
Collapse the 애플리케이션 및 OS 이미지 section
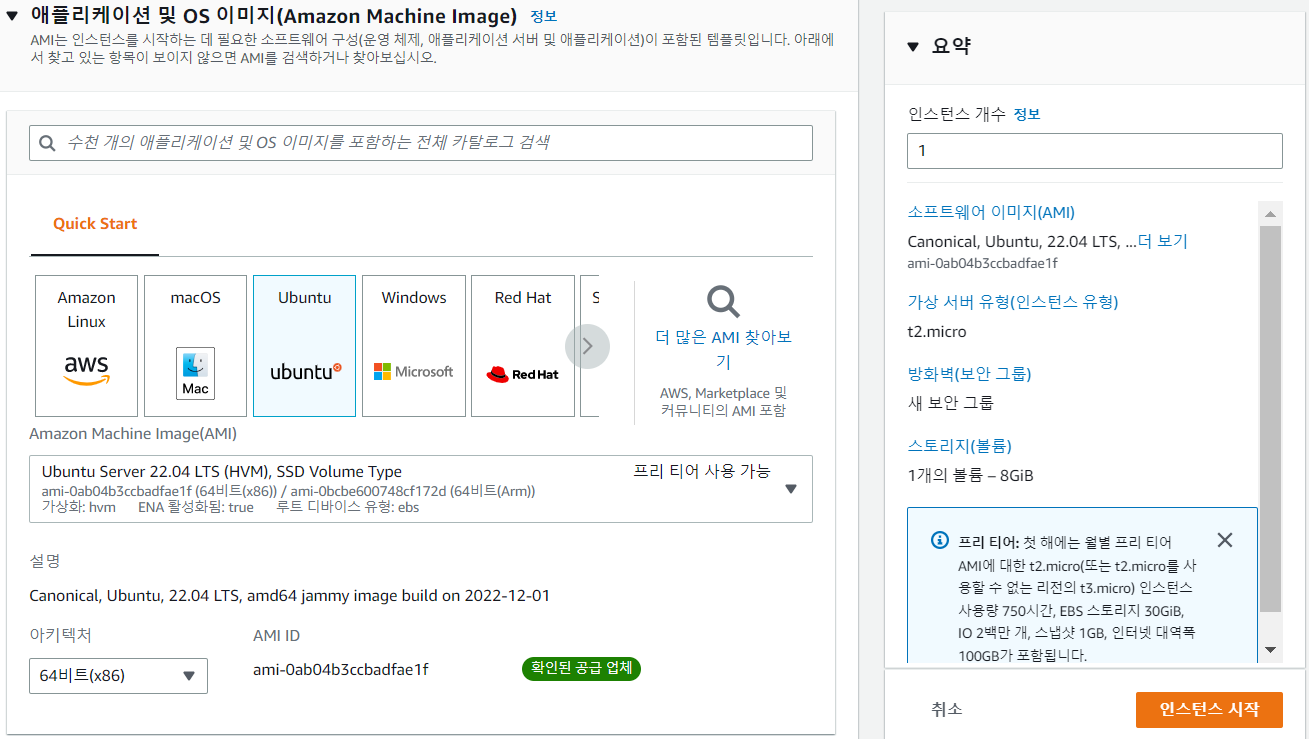[12, 16]
